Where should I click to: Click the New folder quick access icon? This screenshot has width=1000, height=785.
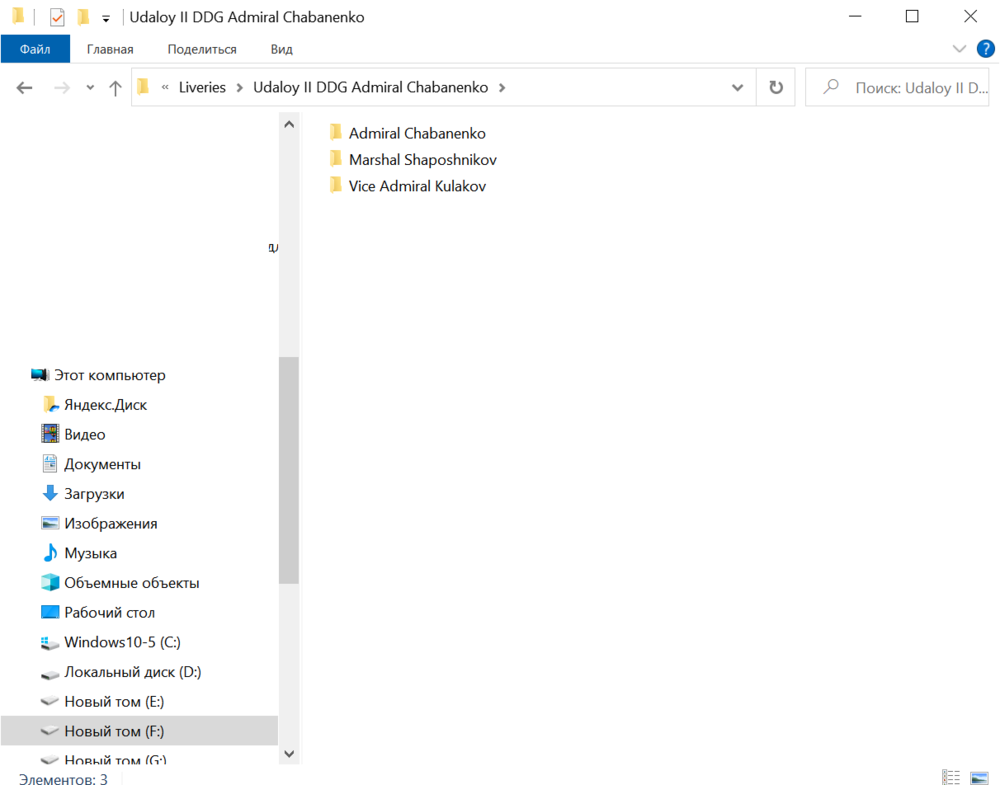[x=84, y=17]
